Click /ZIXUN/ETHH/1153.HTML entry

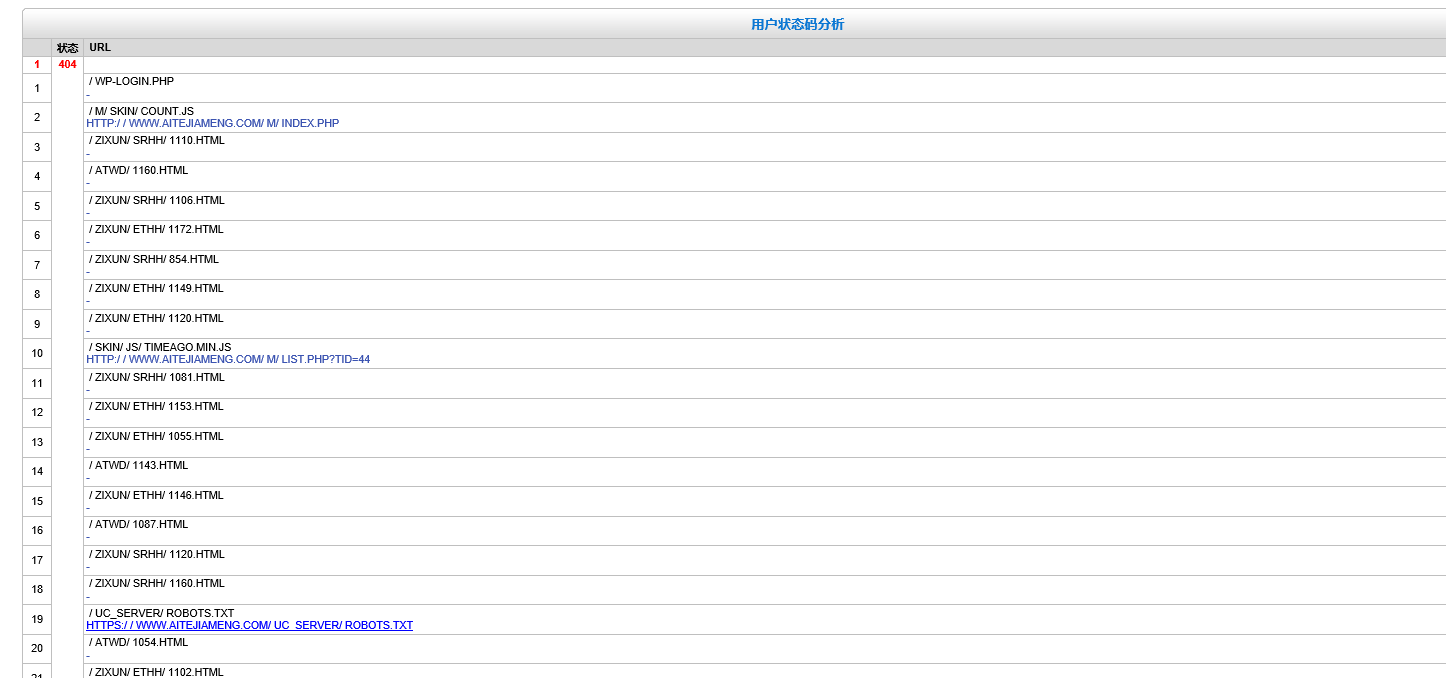pyautogui.click(x=156, y=406)
